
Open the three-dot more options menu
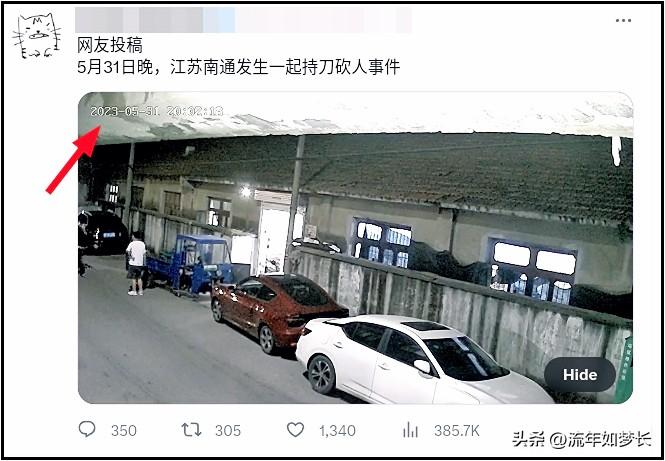(x=623, y=20)
